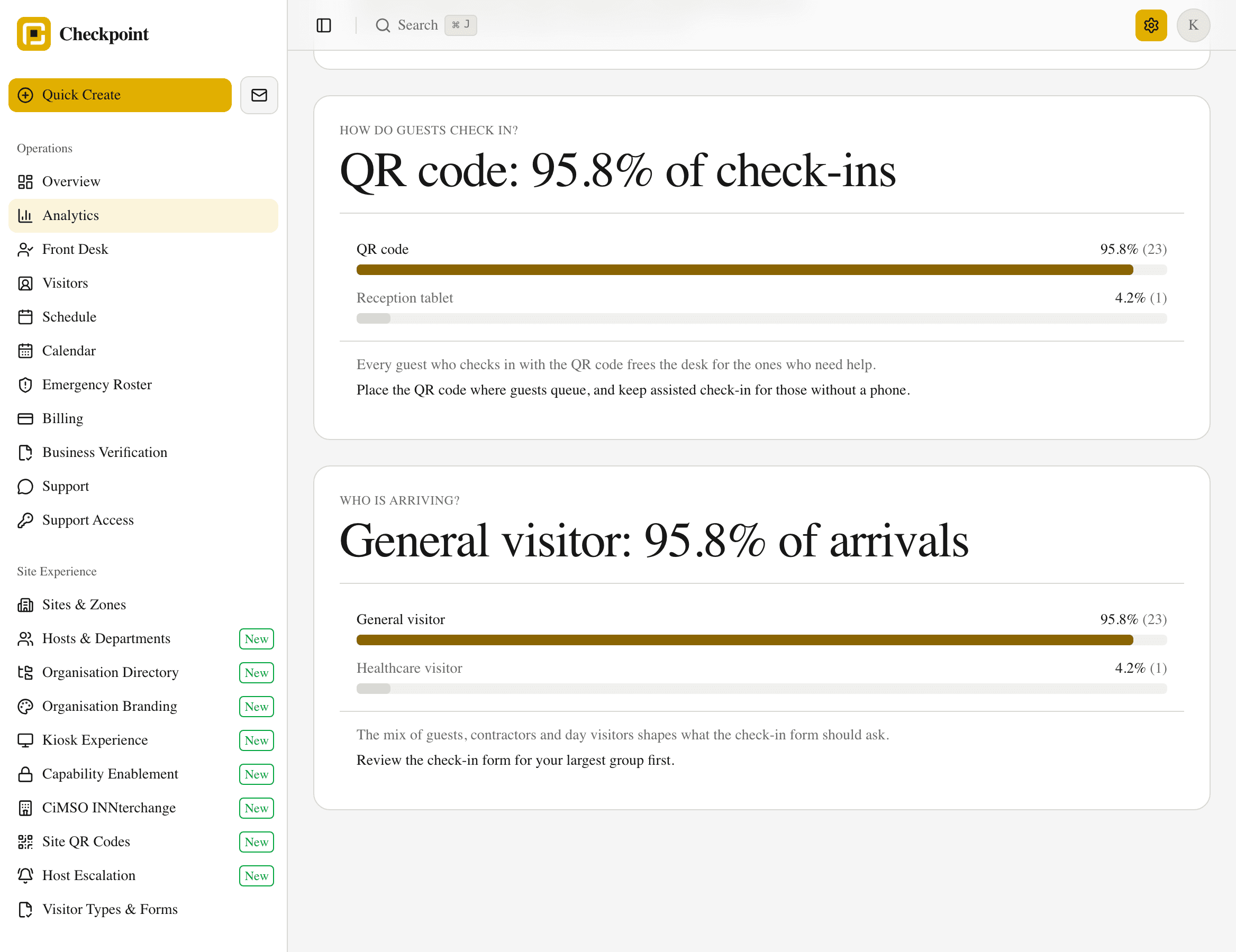Click 'QR code: 95.8% of check-ins' heading
Viewport: 1236px width, 952px height.
(617, 171)
